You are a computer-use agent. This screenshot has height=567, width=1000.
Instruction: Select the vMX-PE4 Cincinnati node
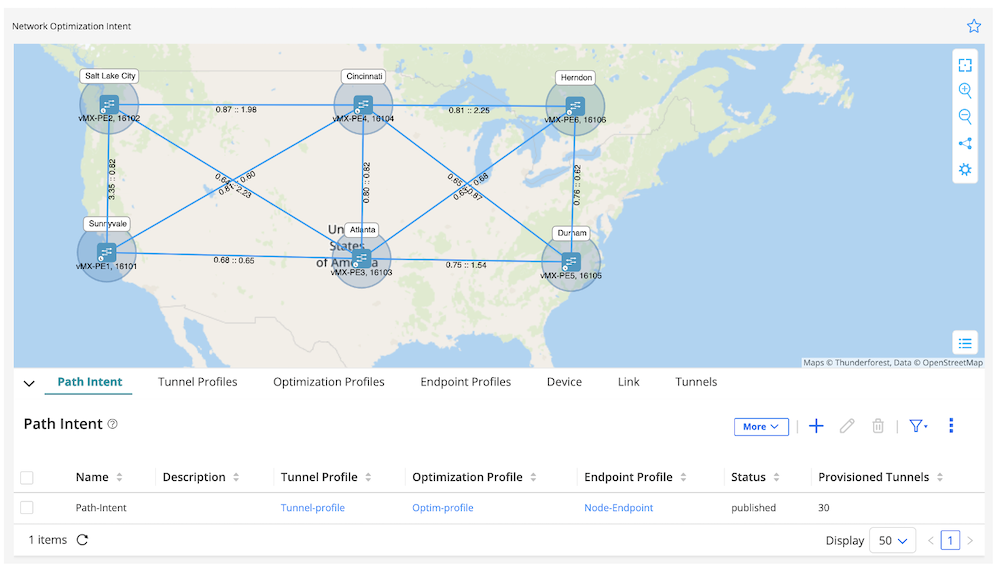coord(363,105)
